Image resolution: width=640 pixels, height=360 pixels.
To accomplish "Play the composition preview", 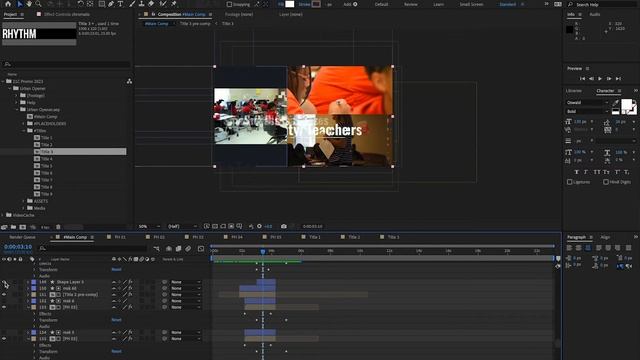I will coord(600,78).
